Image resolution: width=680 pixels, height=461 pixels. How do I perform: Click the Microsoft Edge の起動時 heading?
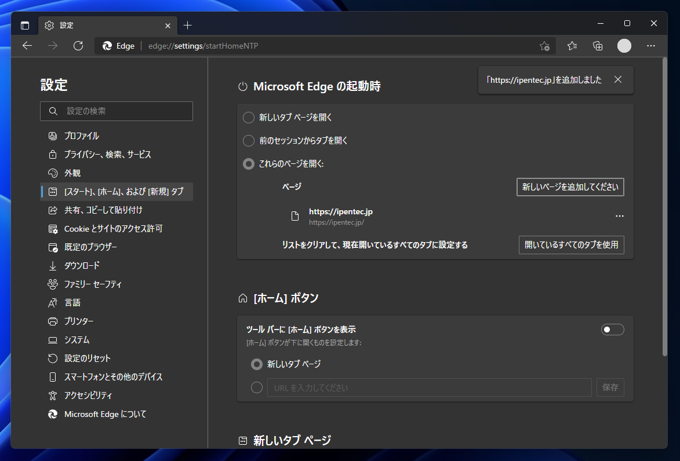(x=317, y=86)
